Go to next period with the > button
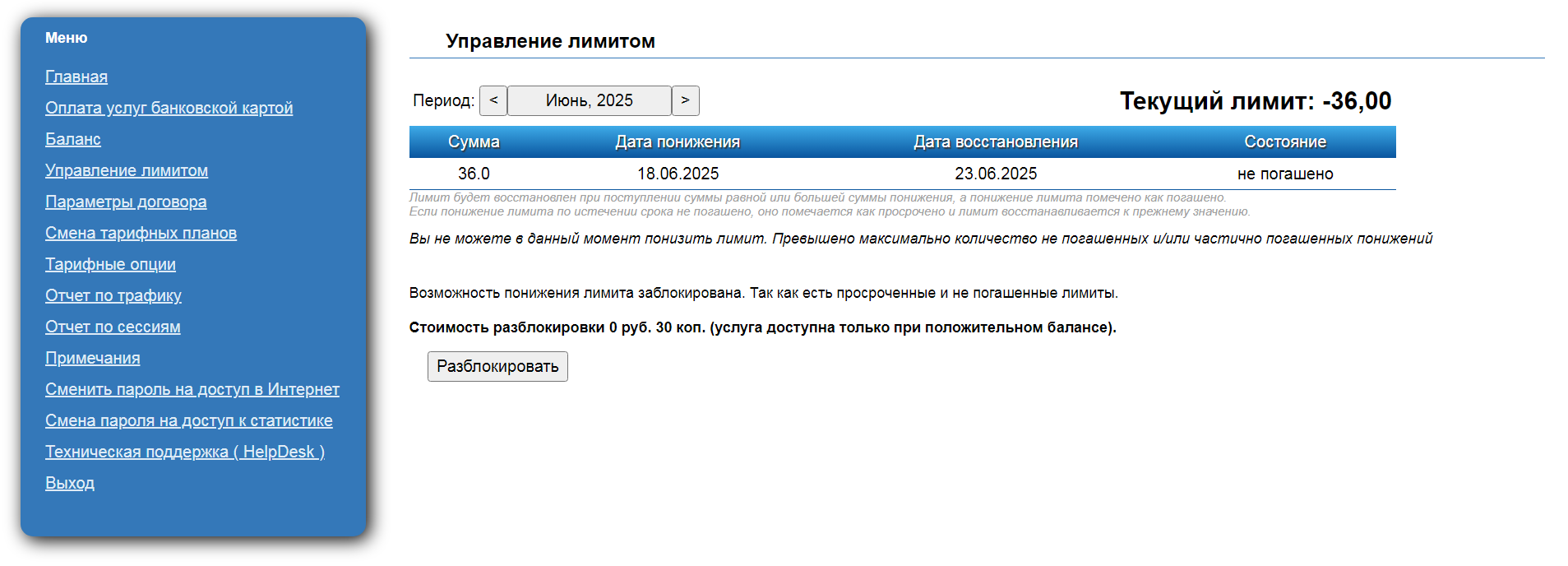The height and width of the screenshot is (566, 1568). point(686,100)
